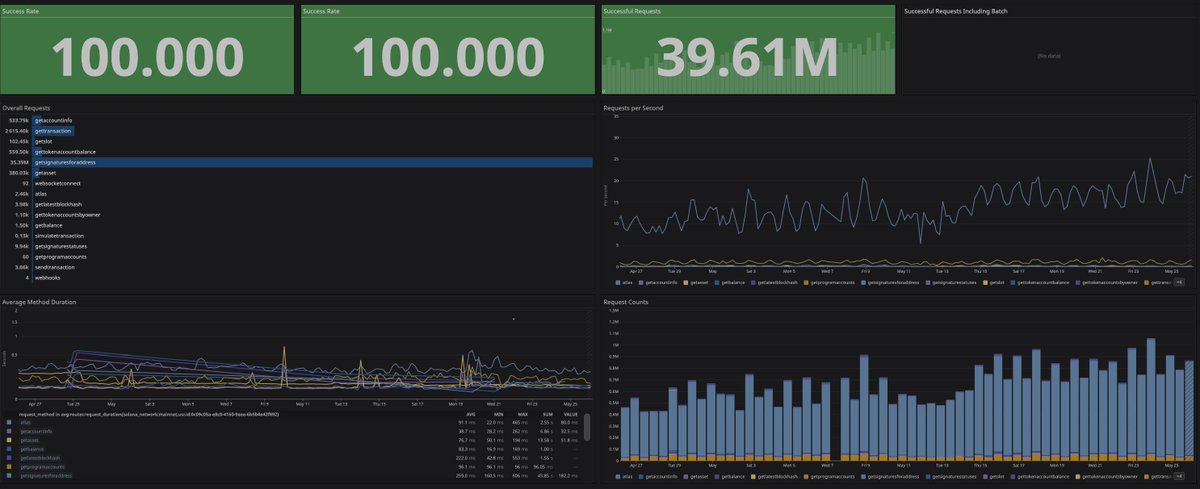Click the first Success Rate panel title
This screenshot has height=489, width=1200.
pos(18,10)
